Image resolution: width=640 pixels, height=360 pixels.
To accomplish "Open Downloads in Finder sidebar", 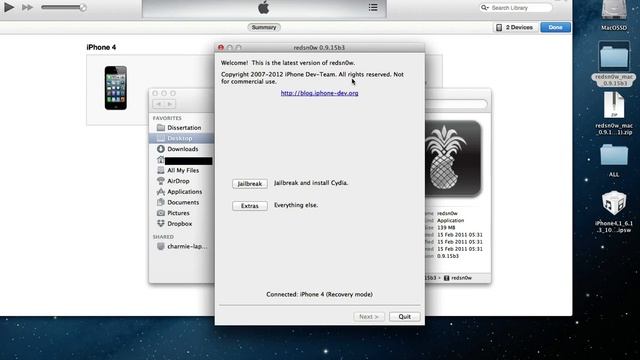I will (181, 149).
